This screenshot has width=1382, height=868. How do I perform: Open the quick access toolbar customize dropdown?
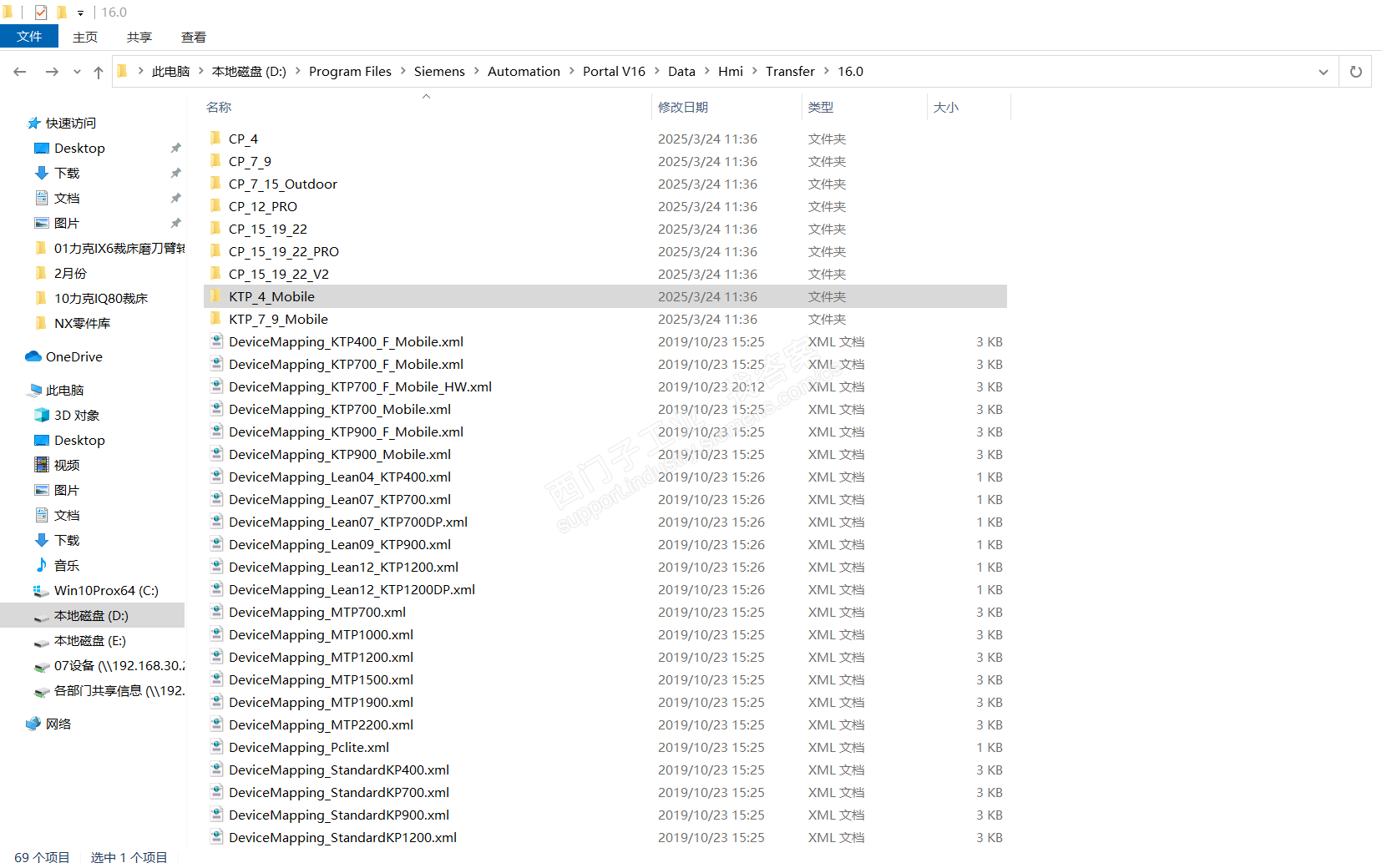pyautogui.click(x=80, y=13)
